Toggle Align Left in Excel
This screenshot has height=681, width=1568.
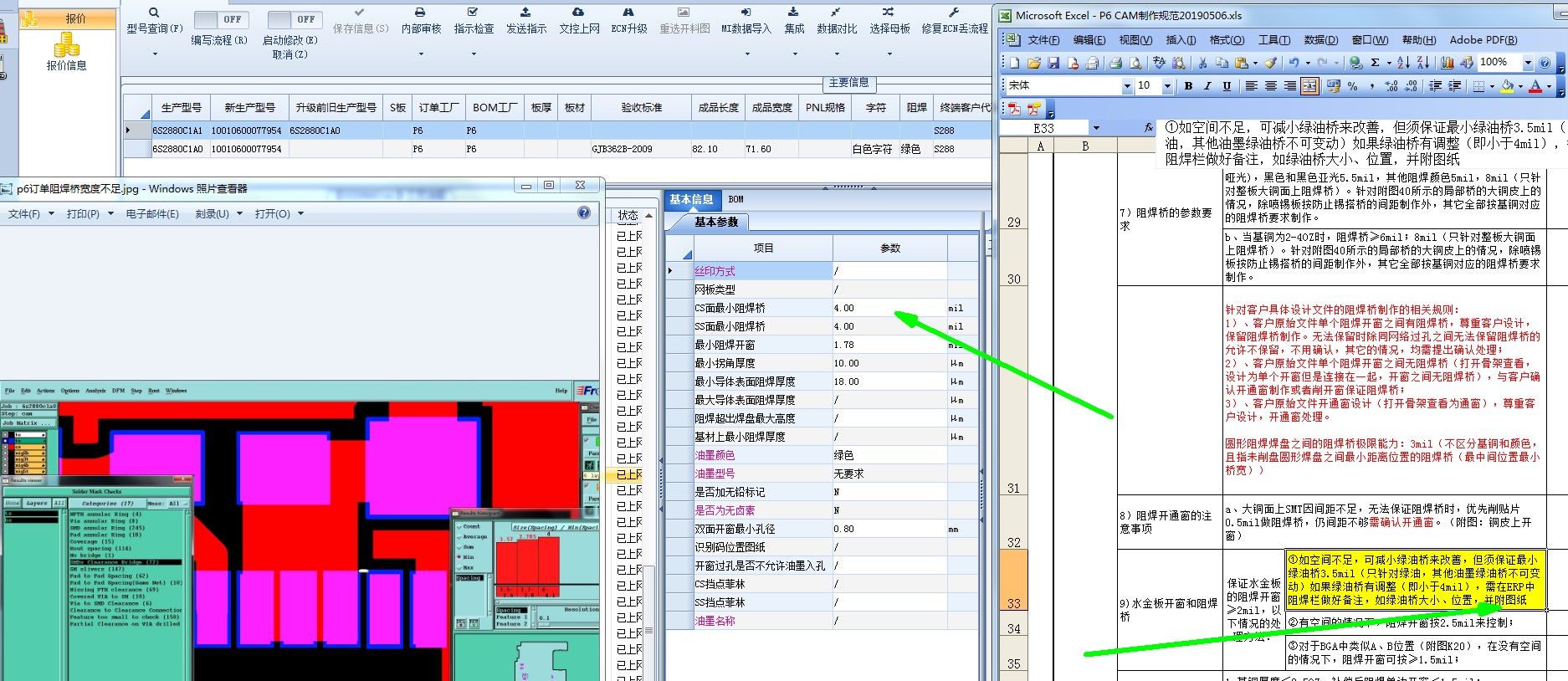tap(1252, 85)
